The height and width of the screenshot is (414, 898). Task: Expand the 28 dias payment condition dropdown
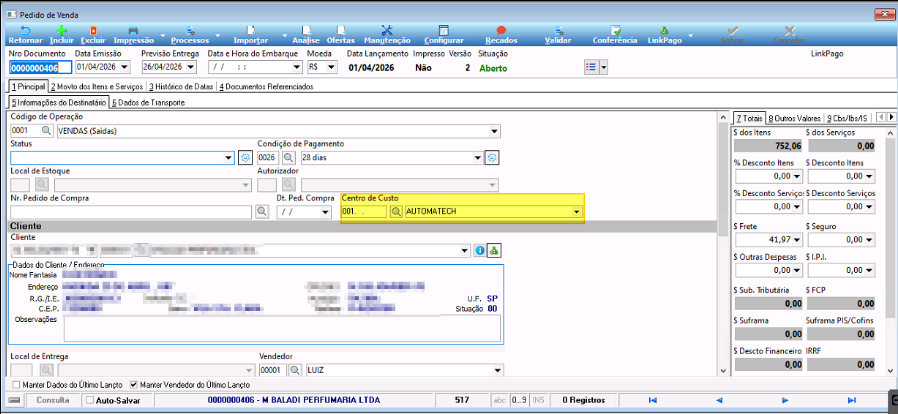point(478,157)
